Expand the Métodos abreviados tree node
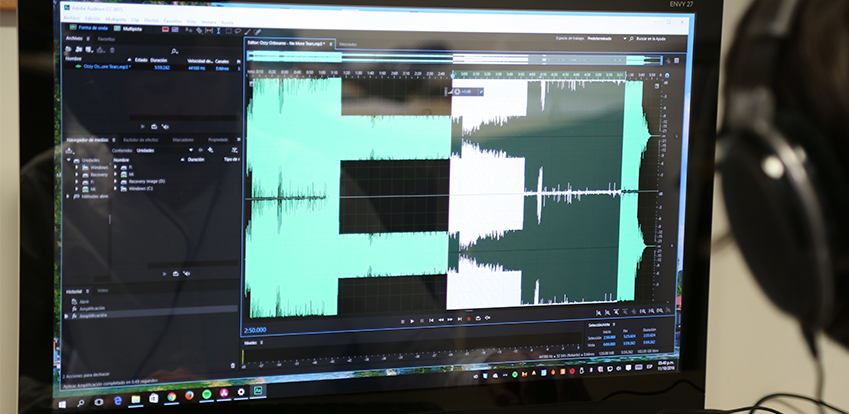The image size is (849, 414). click(68, 196)
